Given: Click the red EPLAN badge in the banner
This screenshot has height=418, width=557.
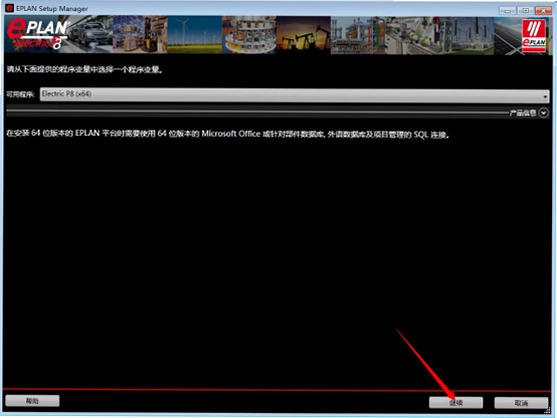Looking at the screenshot, I should pos(534,36).
